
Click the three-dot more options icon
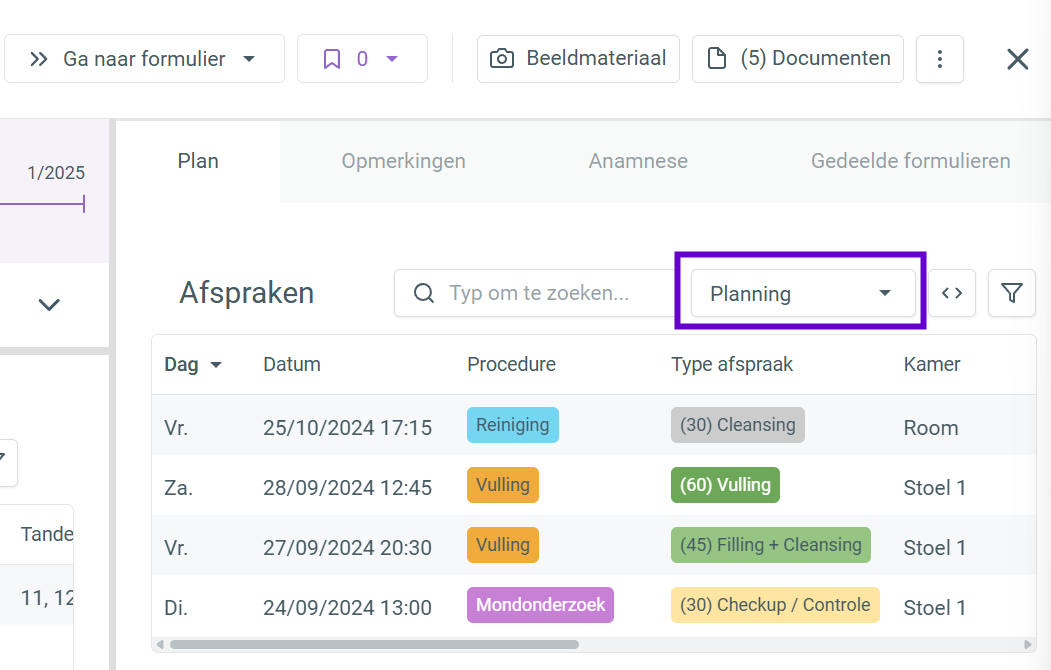click(939, 59)
